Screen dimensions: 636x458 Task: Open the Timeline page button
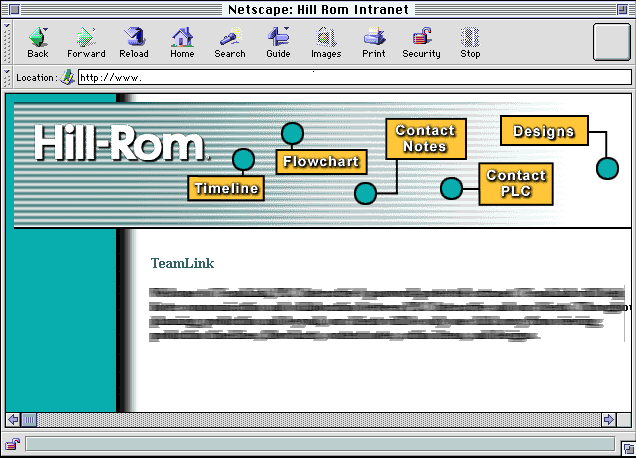[x=226, y=188]
